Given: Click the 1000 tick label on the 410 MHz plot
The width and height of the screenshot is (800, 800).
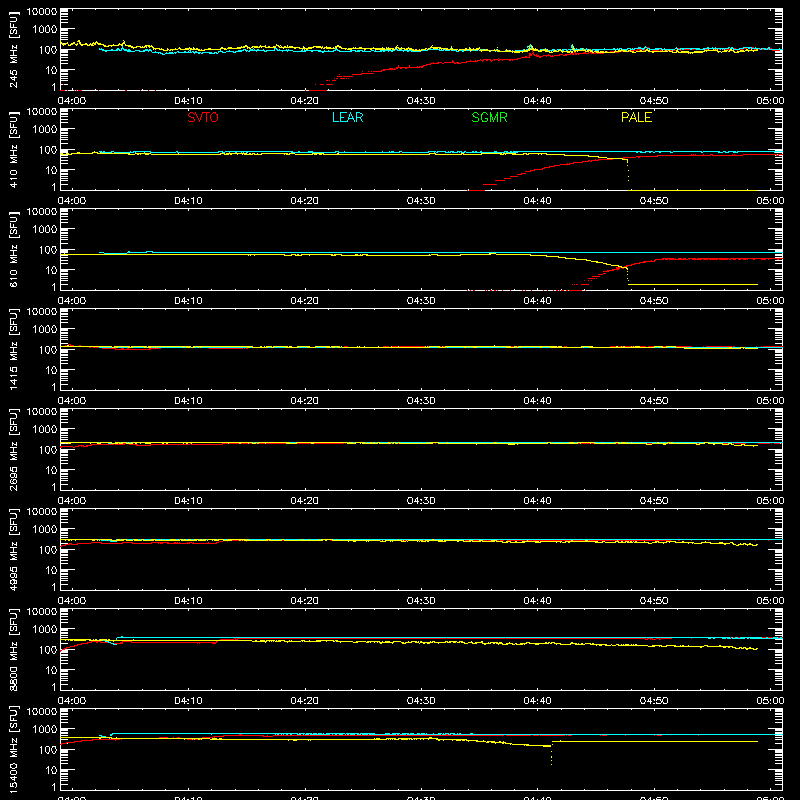Looking at the screenshot, I should point(45,130).
